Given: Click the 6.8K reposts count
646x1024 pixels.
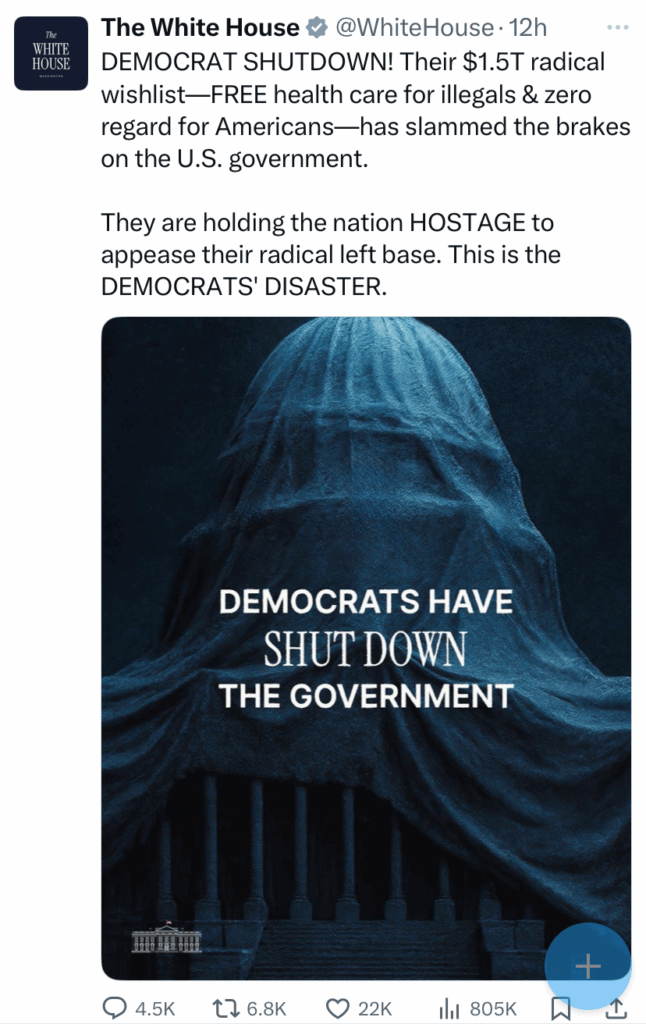Looking at the screenshot, I should (266, 1008).
